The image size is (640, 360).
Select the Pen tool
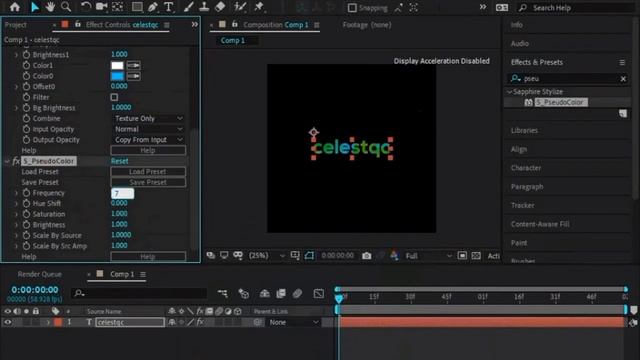[153, 7]
